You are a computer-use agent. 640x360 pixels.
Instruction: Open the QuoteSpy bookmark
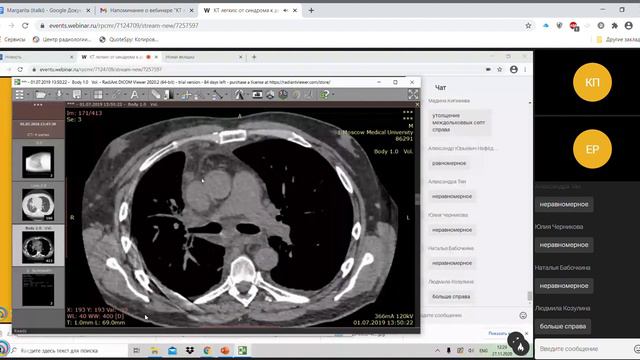point(129,40)
